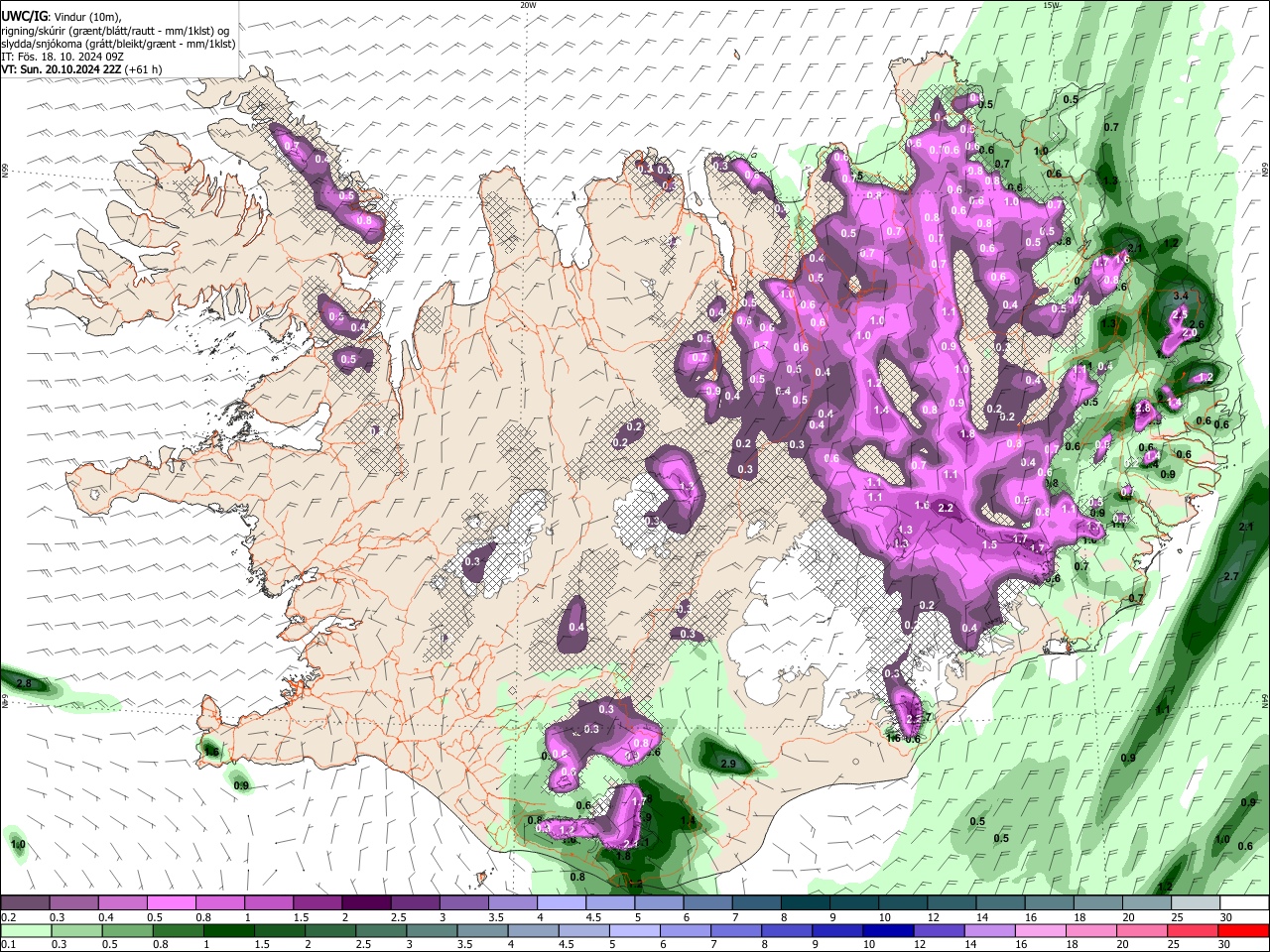Screen dimensions: 1270x952
Task: Pick the medium green 0.5 rain scale swatch
Action: click(127, 930)
